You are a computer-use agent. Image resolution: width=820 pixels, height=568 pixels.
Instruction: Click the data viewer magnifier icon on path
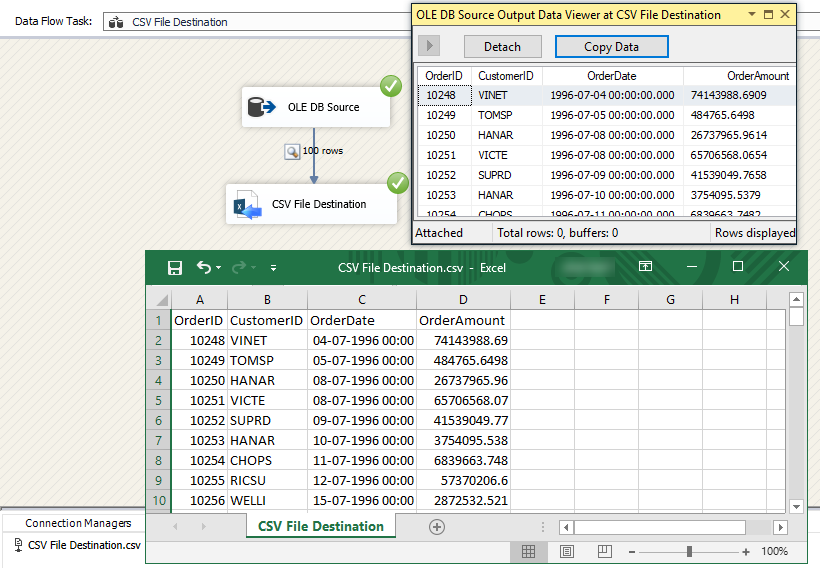coord(292,152)
